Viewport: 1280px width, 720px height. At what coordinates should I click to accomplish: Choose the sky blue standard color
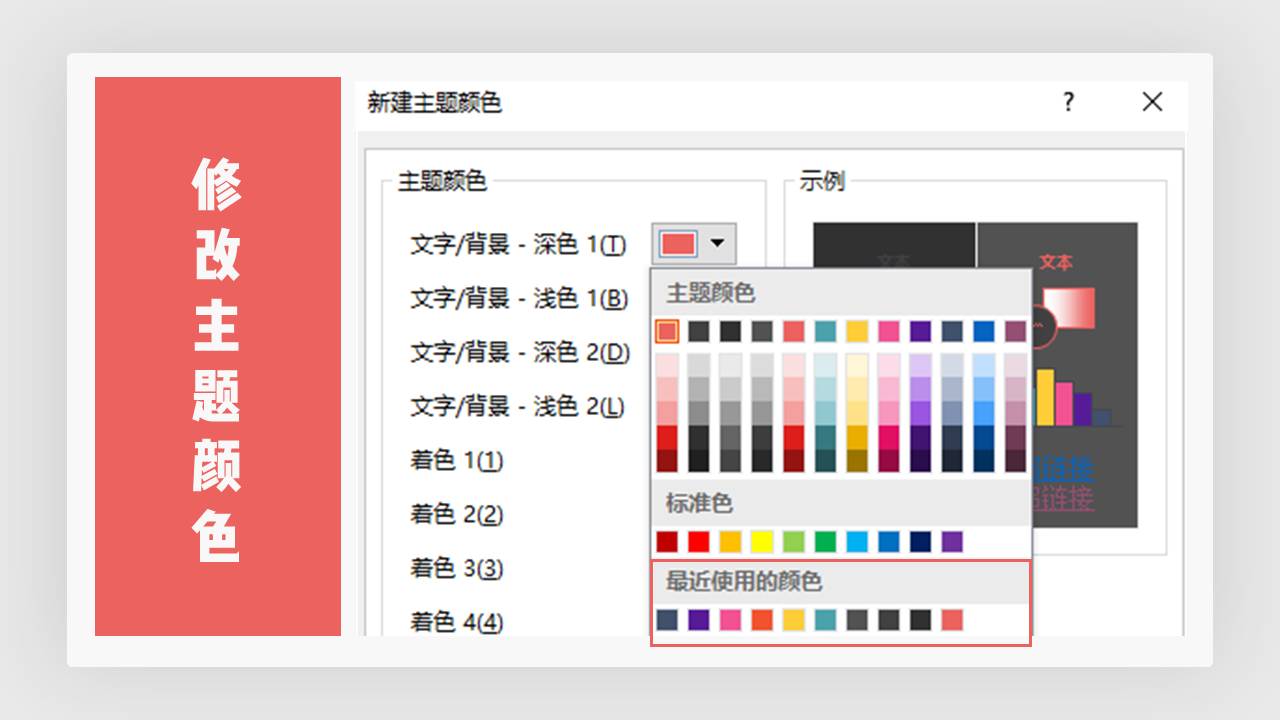point(858,538)
